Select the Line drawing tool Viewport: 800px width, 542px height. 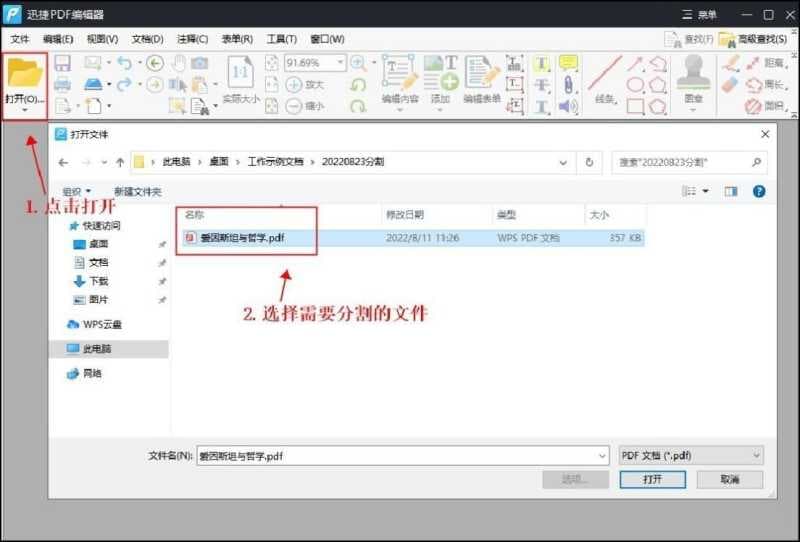[605, 73]
